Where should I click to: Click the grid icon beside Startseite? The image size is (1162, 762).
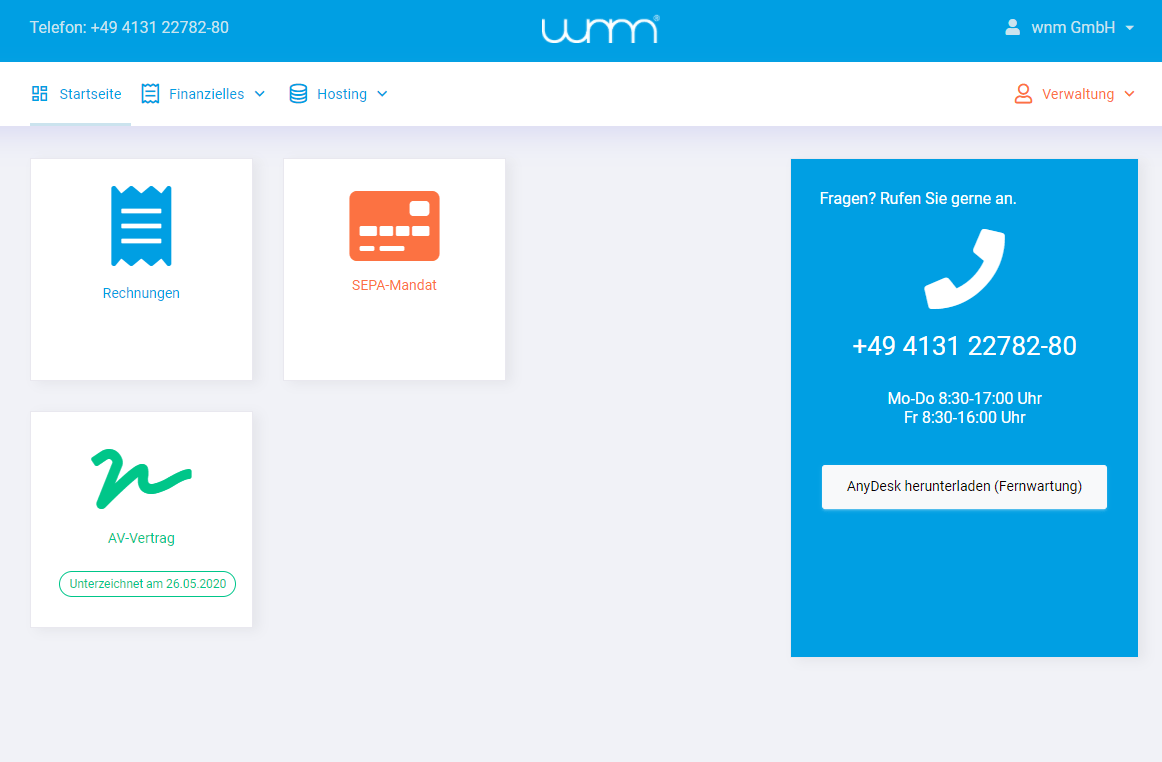pyautogui.click(x=39, y=93)
